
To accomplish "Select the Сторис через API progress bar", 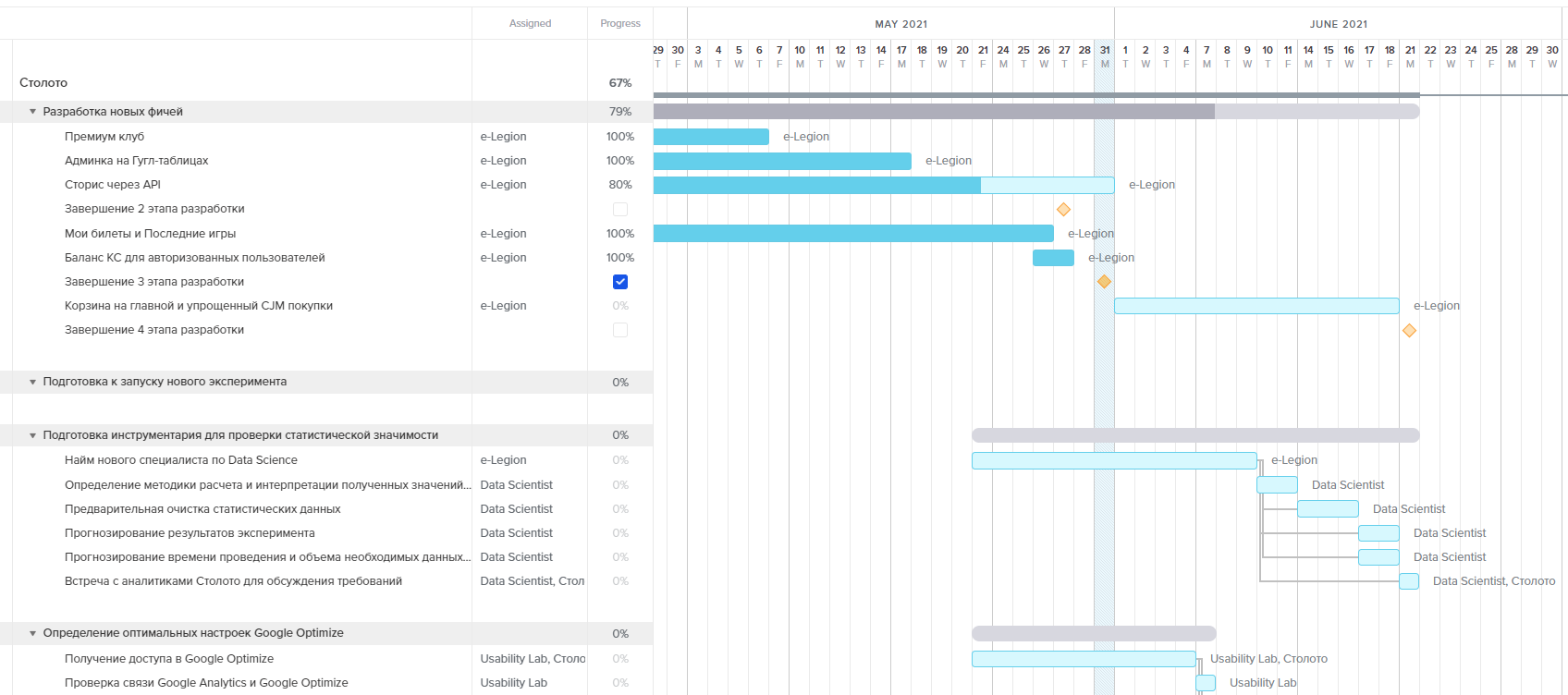I will [x=883, y=185].
